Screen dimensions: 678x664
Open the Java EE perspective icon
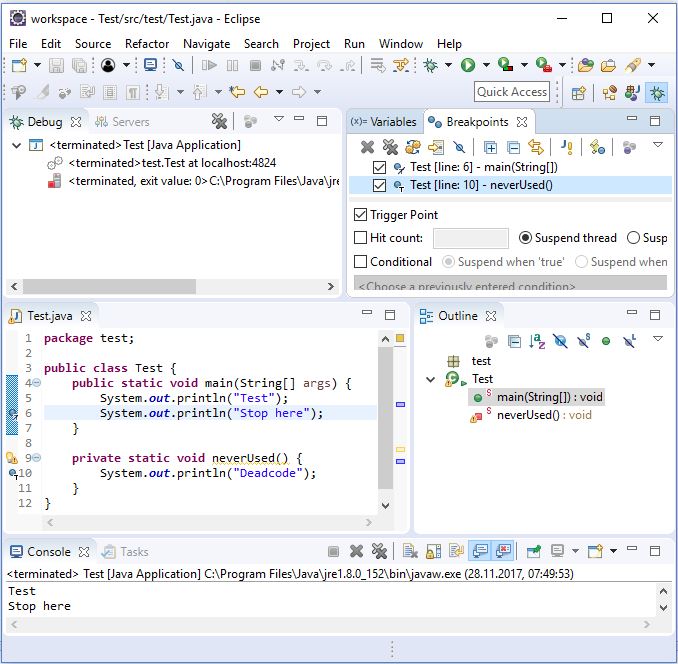click(x=610, y=93)
